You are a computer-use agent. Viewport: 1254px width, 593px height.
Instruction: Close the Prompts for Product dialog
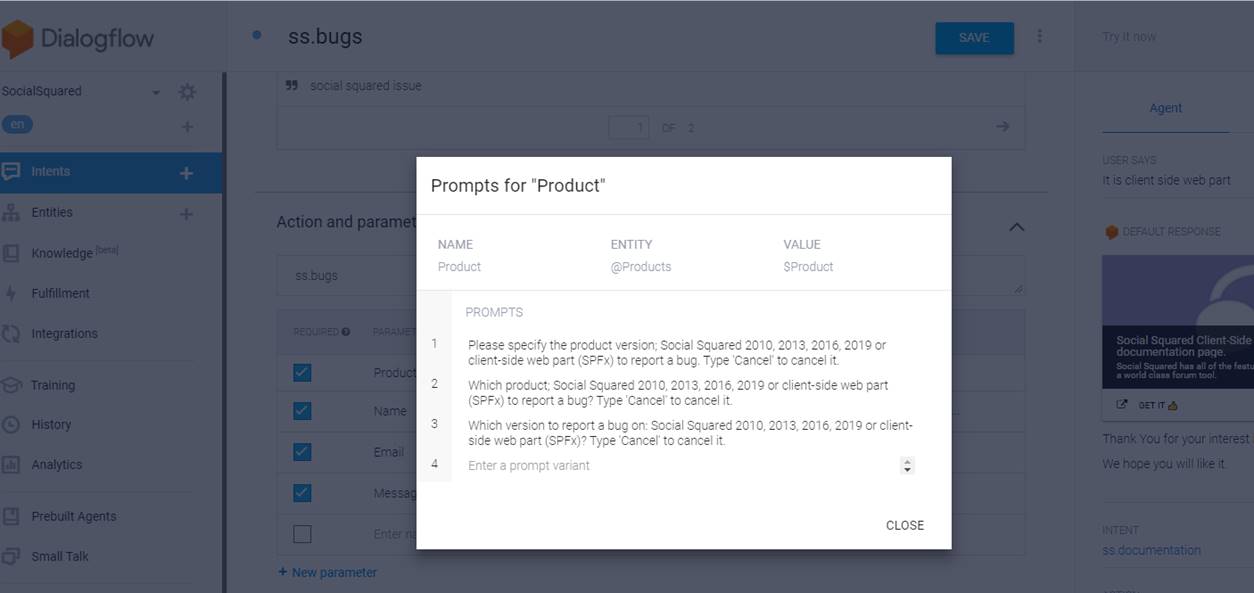[x=904, y=525]
